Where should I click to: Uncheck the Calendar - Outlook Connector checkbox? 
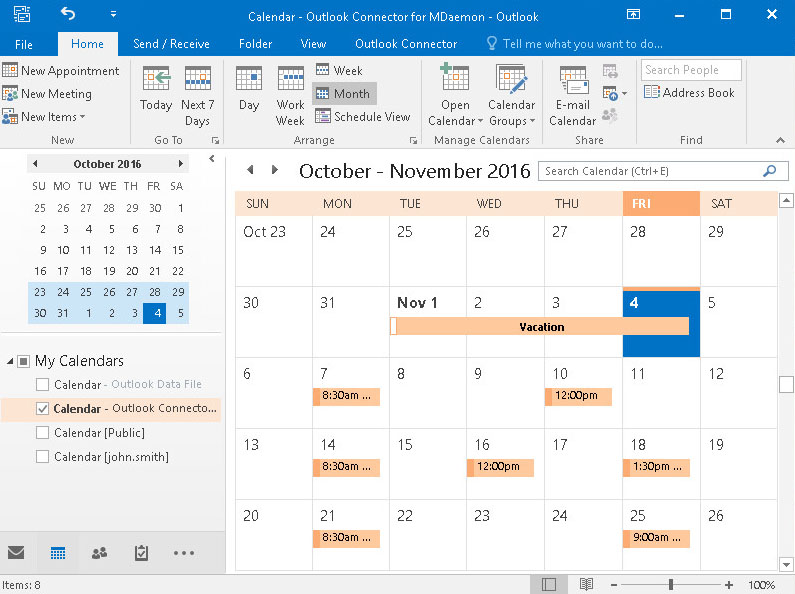[43, 409]
